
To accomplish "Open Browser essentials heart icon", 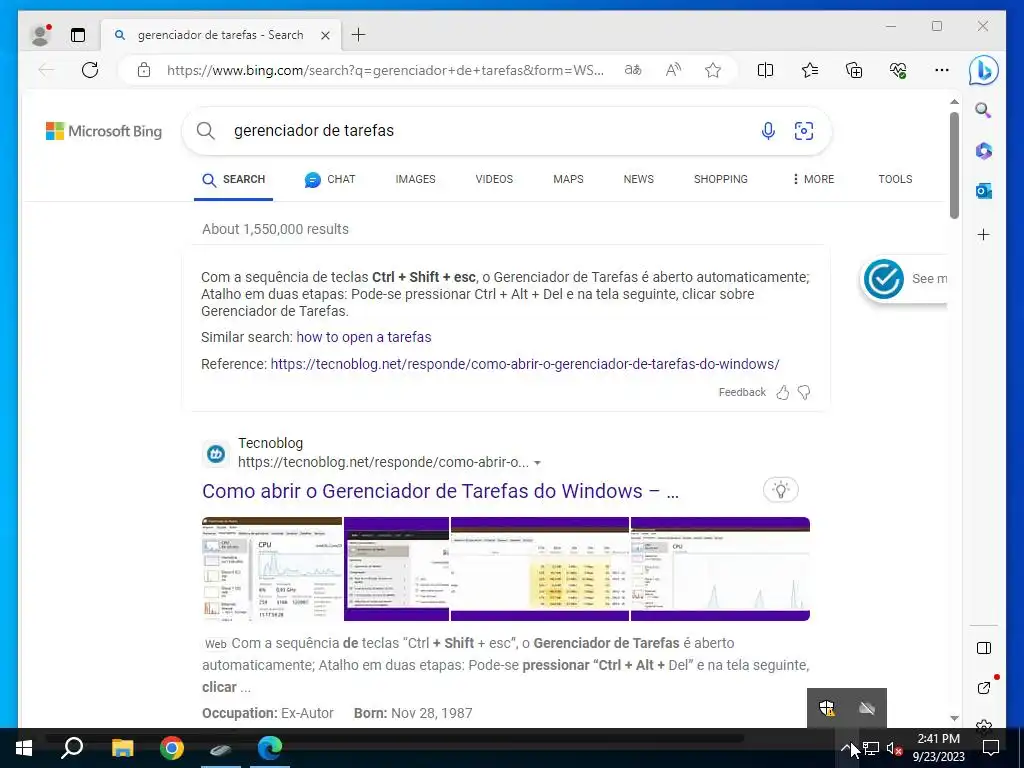I will pyautogui.click(x=898, y=70).
